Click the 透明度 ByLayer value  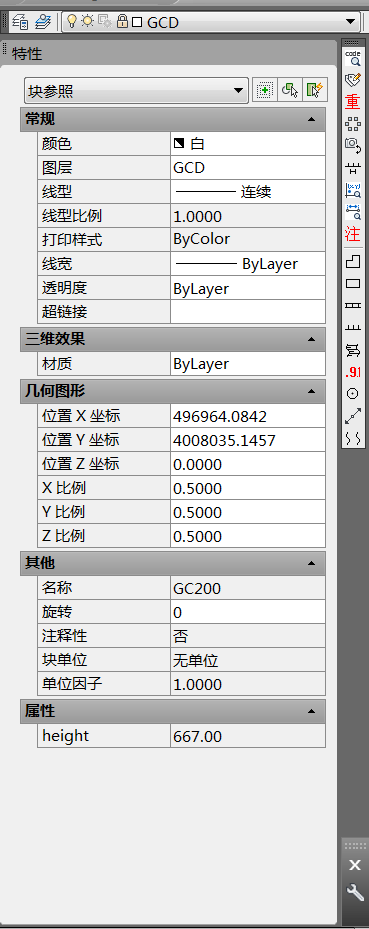[248, 288]
